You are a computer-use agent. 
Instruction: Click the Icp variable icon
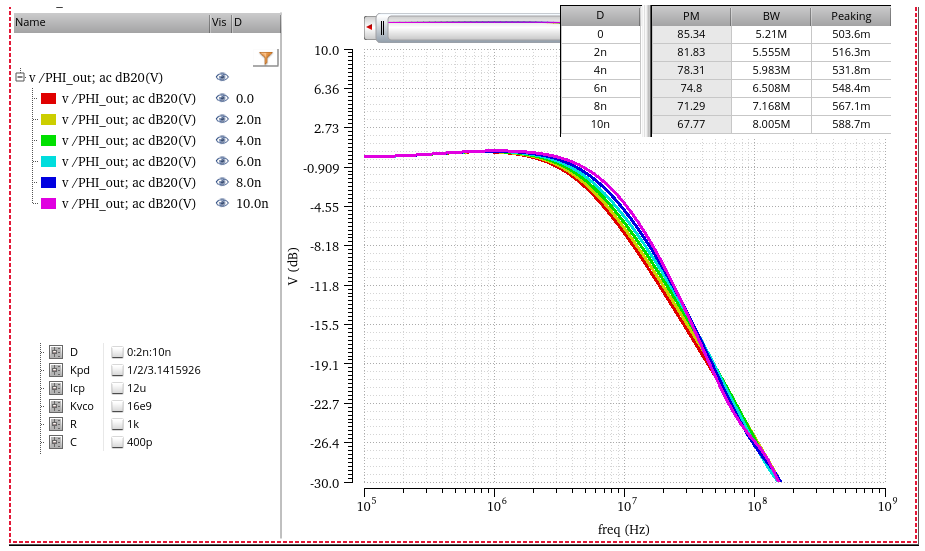(56, 388)
